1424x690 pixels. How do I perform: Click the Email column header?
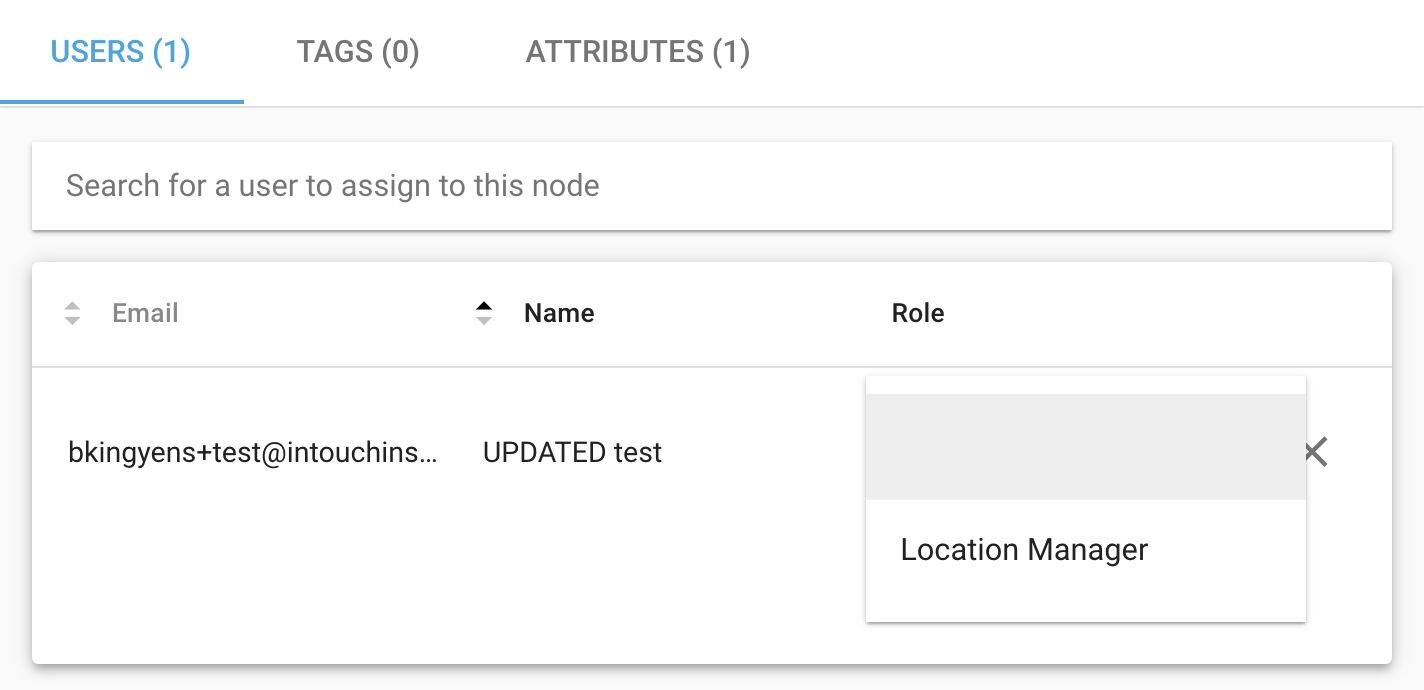tap(145, 313)
